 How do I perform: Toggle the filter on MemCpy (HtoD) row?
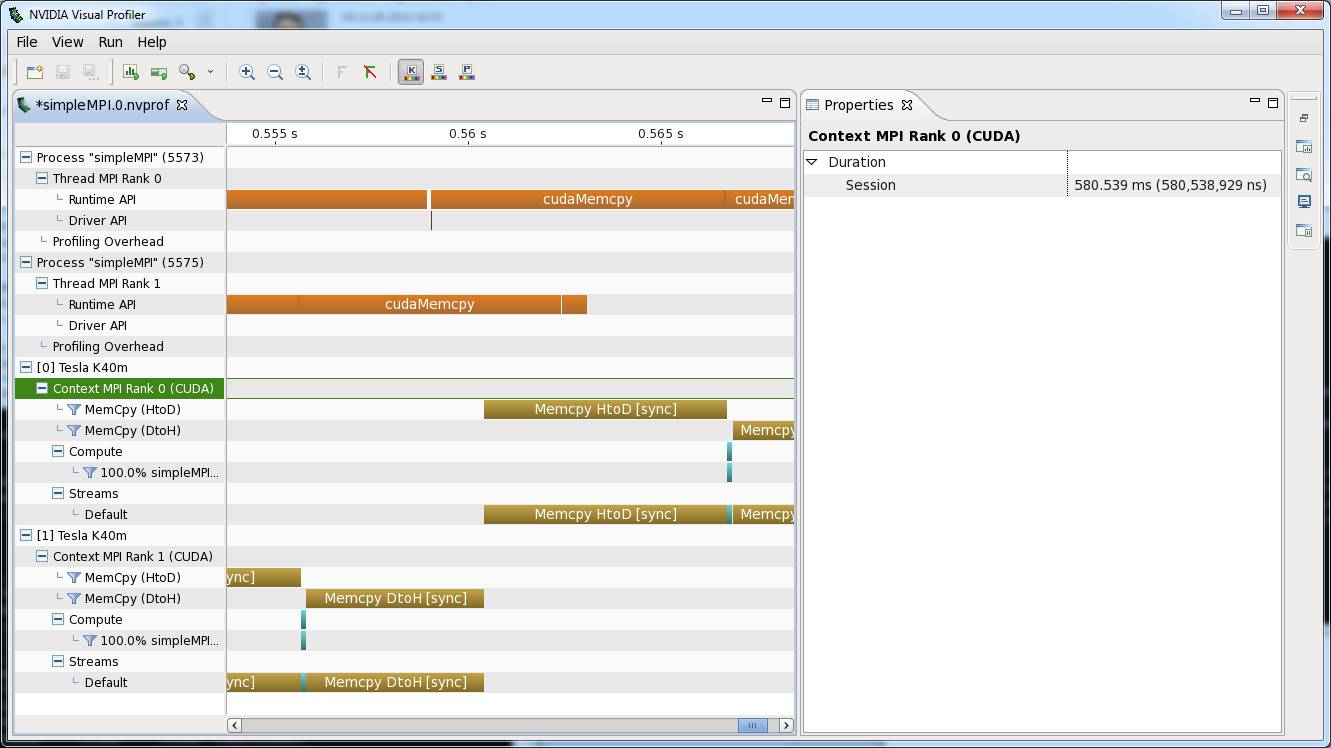(74, 409)
